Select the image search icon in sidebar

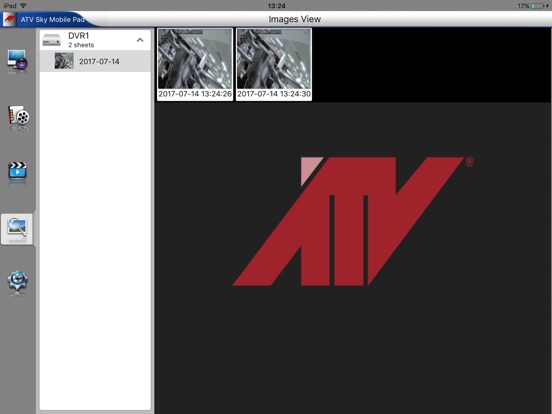pos(17,228)
